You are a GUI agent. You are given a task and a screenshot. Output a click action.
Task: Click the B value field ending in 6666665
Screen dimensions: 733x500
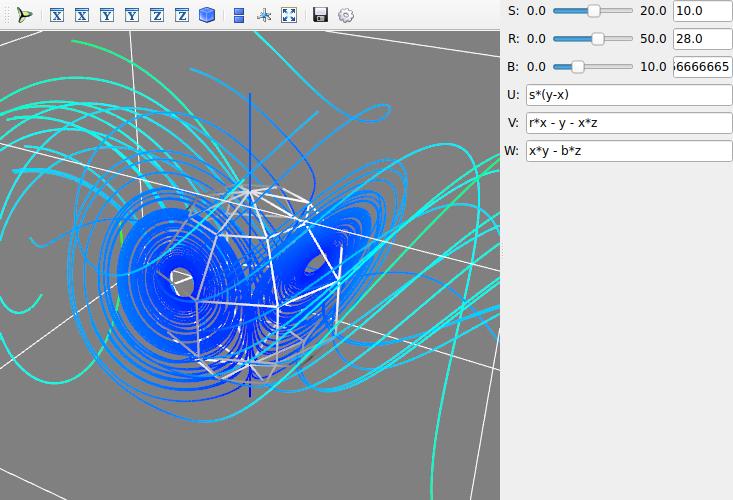[703, 67]
